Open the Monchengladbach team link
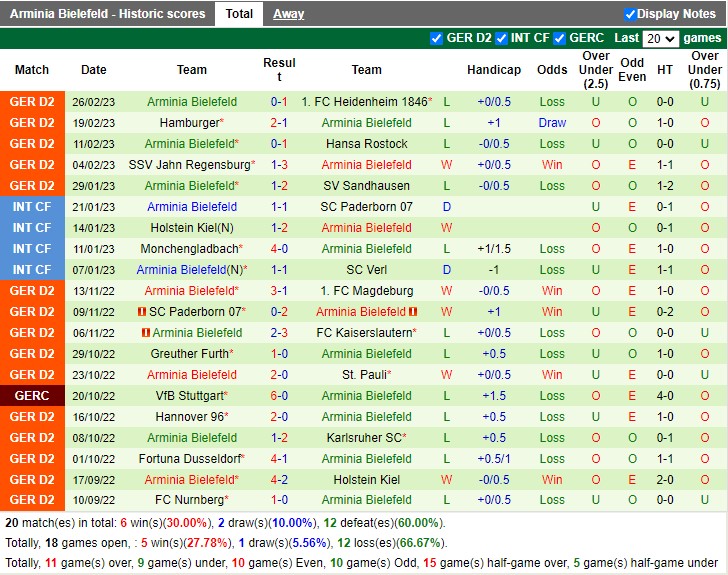The height and width of the screenshot is (575, 728). [x=189, y=249]
